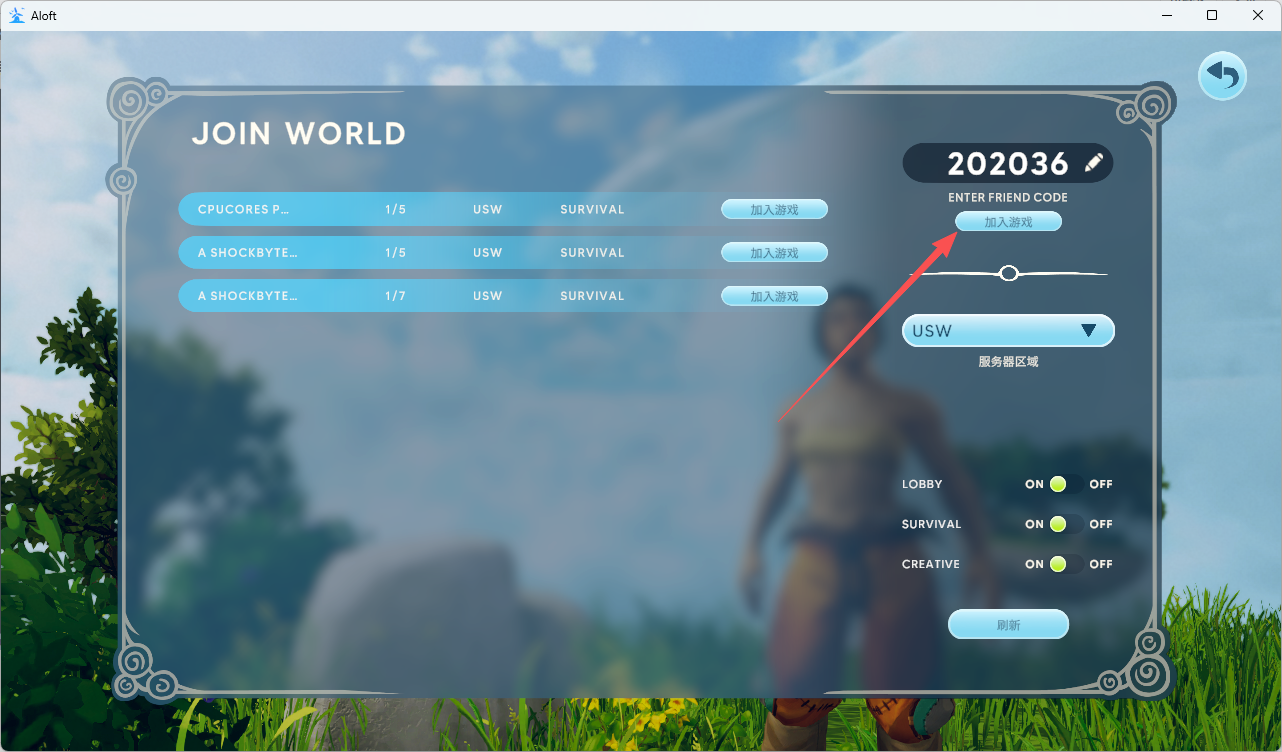1282x752 pixels.
Task: Toggle the CREATIVE filter switch
Action: click(1066, 564)
